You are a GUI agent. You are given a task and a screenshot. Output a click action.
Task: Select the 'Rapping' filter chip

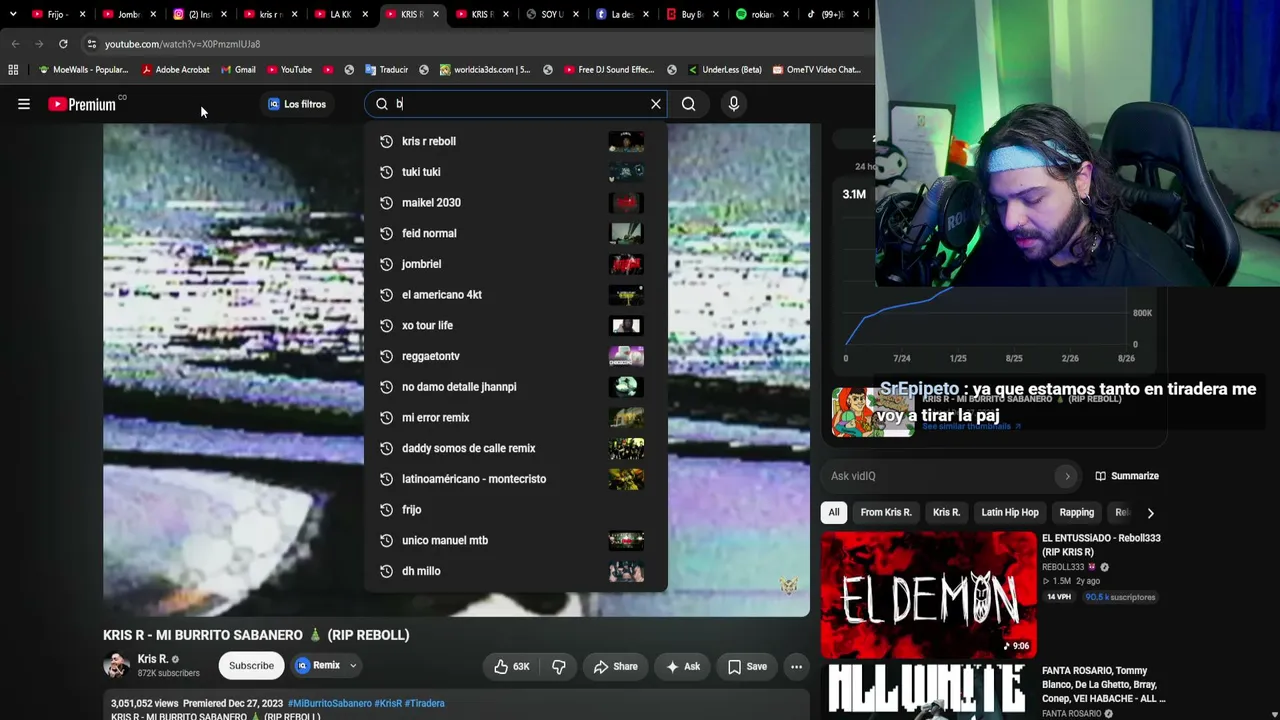[1077, 512]
